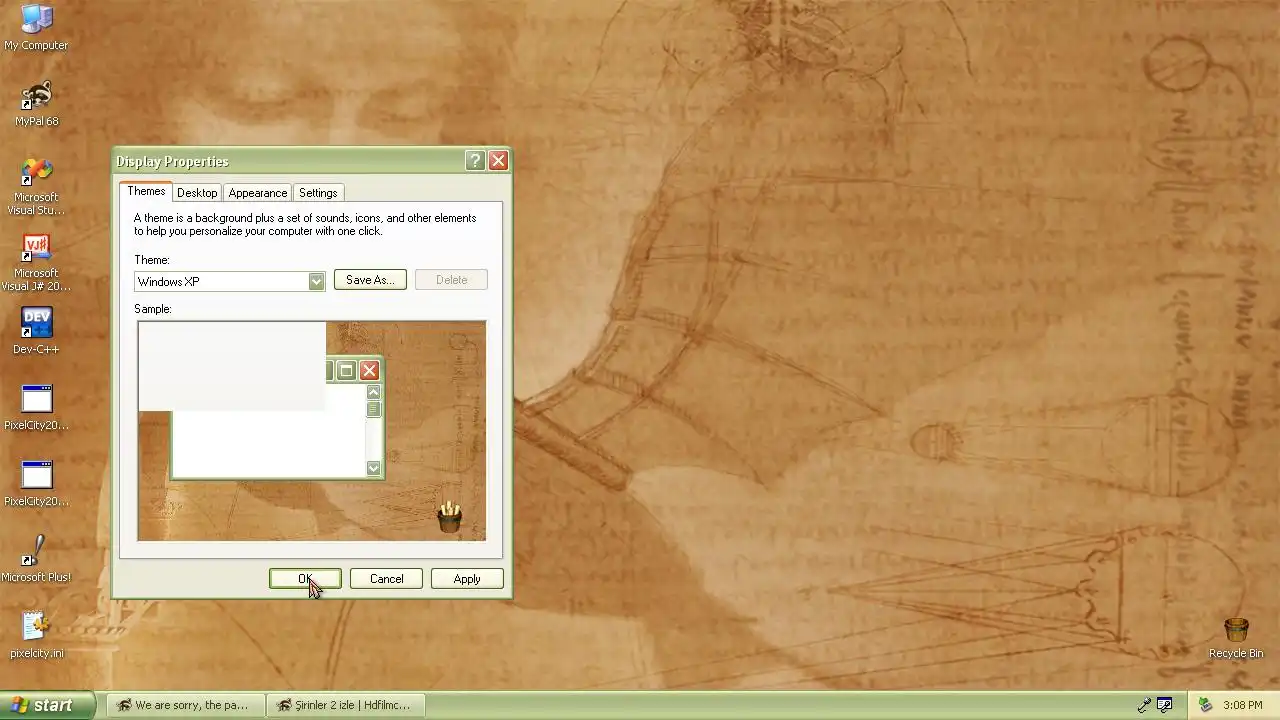1280x720 pixels.
Task: Switch to the Appearance tab
Action: (x=258, y=193)
